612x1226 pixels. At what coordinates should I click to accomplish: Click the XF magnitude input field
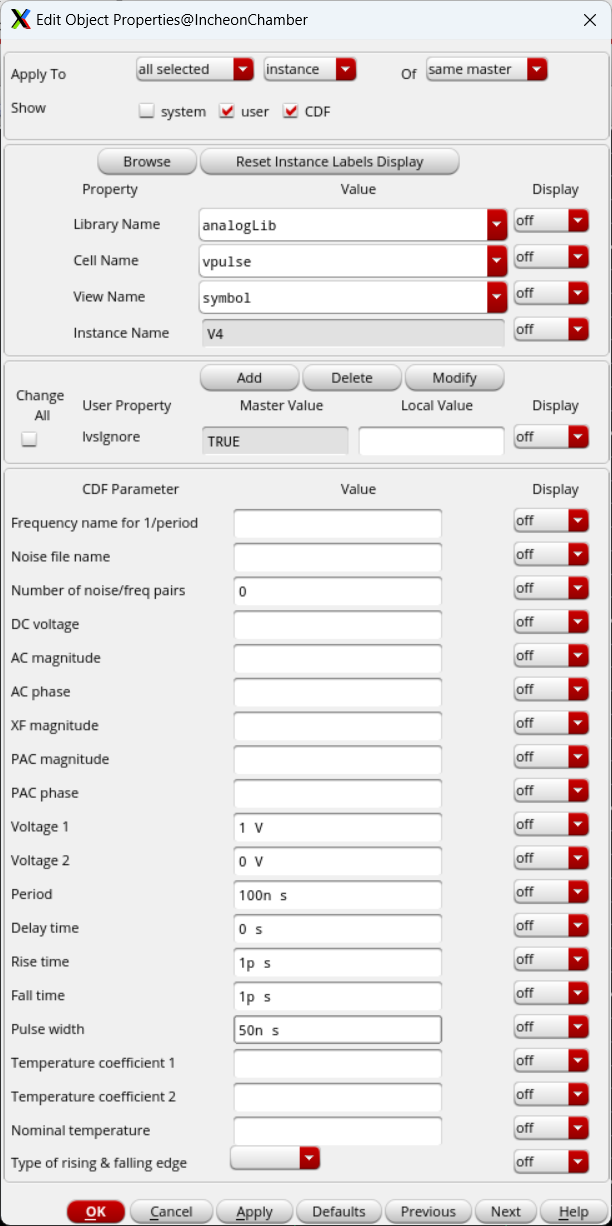(338, 726)
